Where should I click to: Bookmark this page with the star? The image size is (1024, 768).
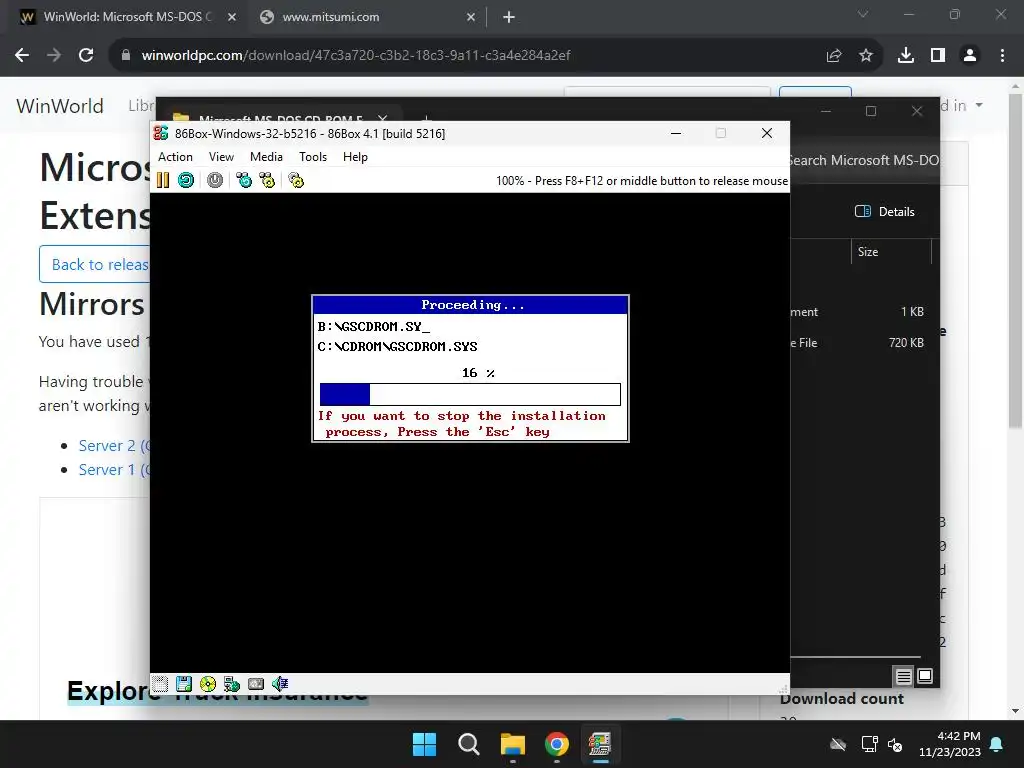point(866,56)
